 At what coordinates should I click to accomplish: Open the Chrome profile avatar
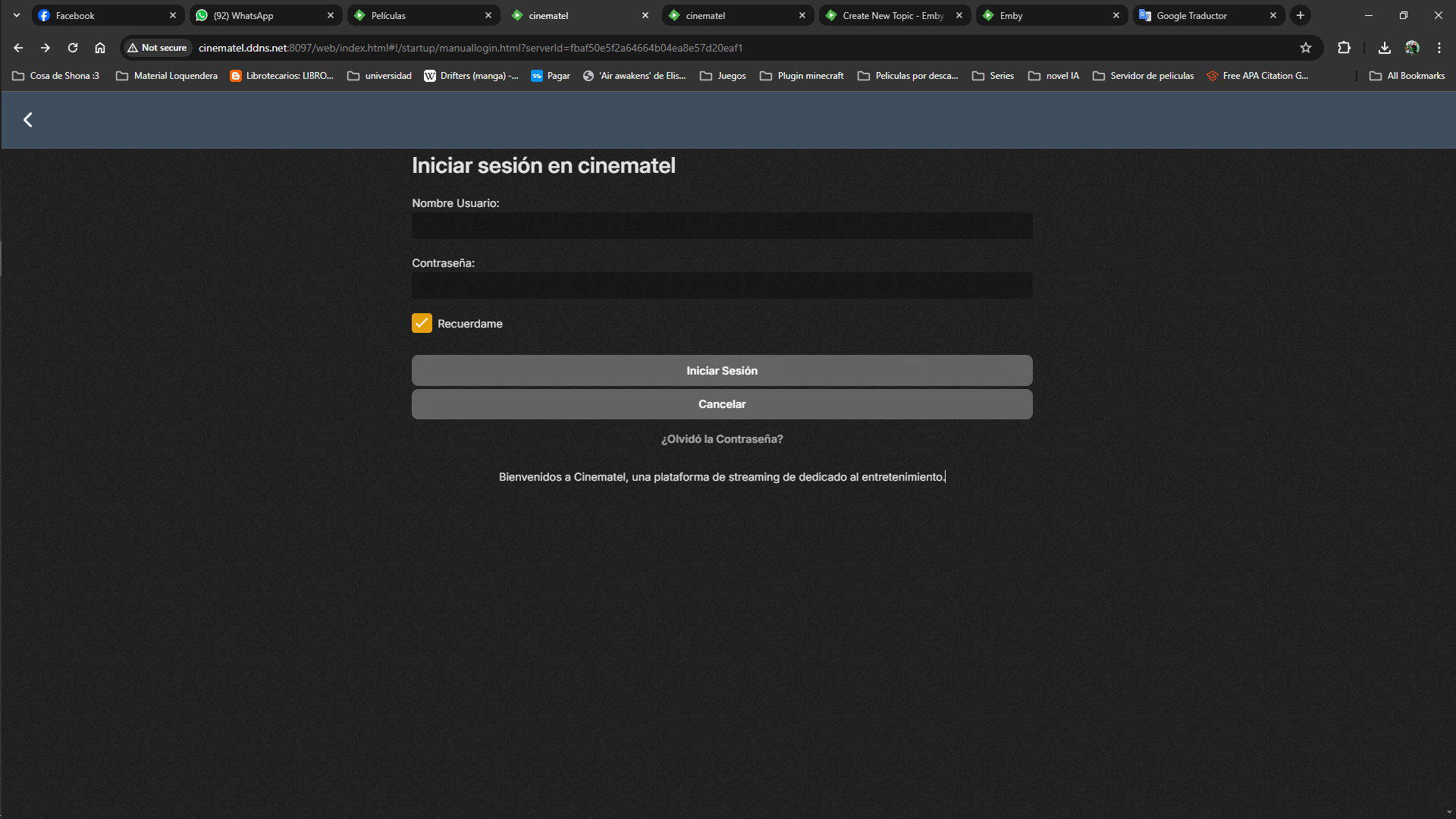click(x=1411, y=48)
